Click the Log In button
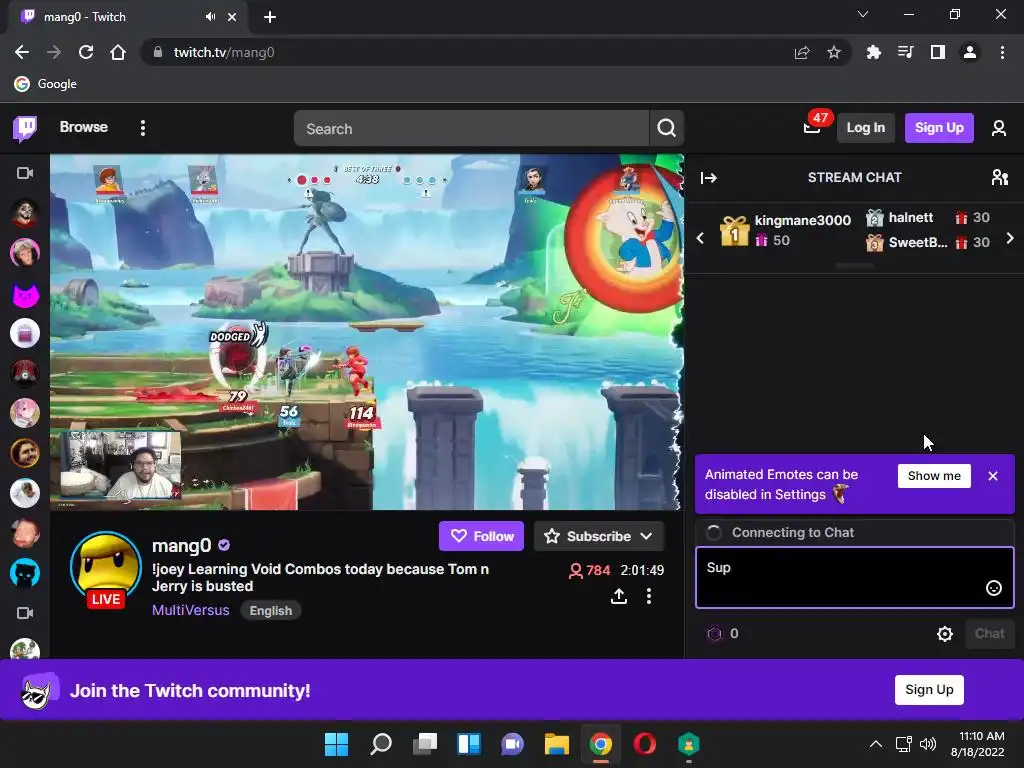The width and height of the screenshot is (1024, 768). tap(865, 128)
